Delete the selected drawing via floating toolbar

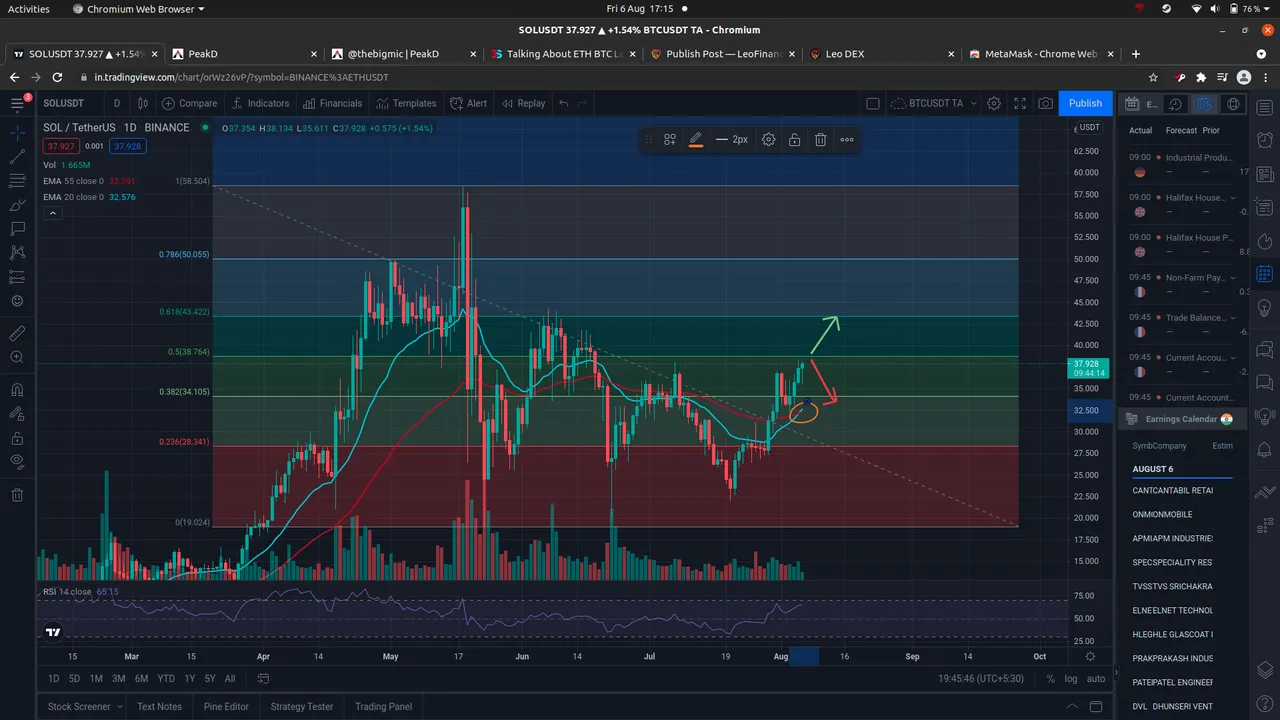pyautogui.click(x=820, y=140)
